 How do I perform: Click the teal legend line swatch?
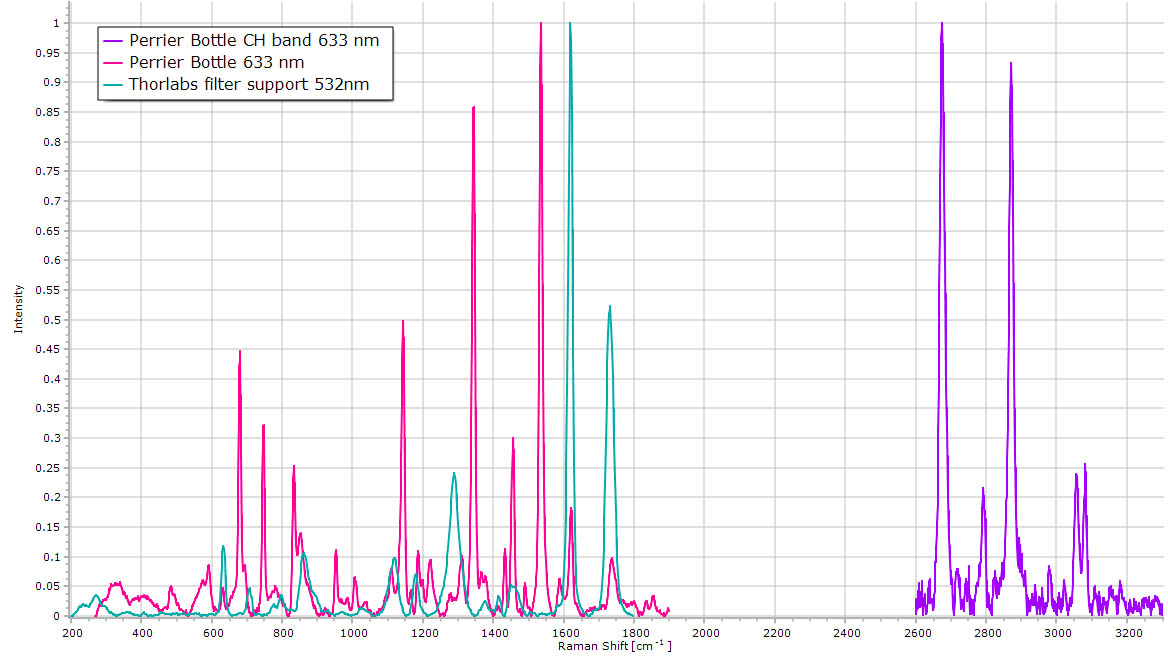[x=114, y=84]
